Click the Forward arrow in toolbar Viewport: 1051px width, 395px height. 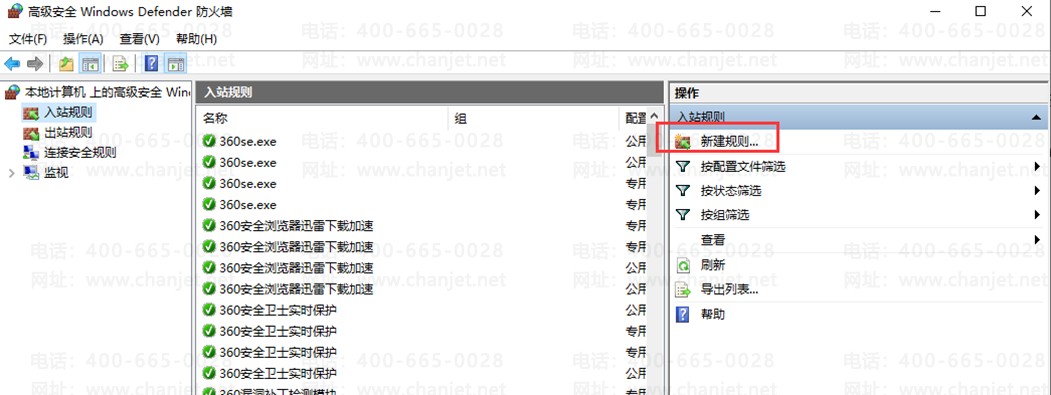[35, 64]
